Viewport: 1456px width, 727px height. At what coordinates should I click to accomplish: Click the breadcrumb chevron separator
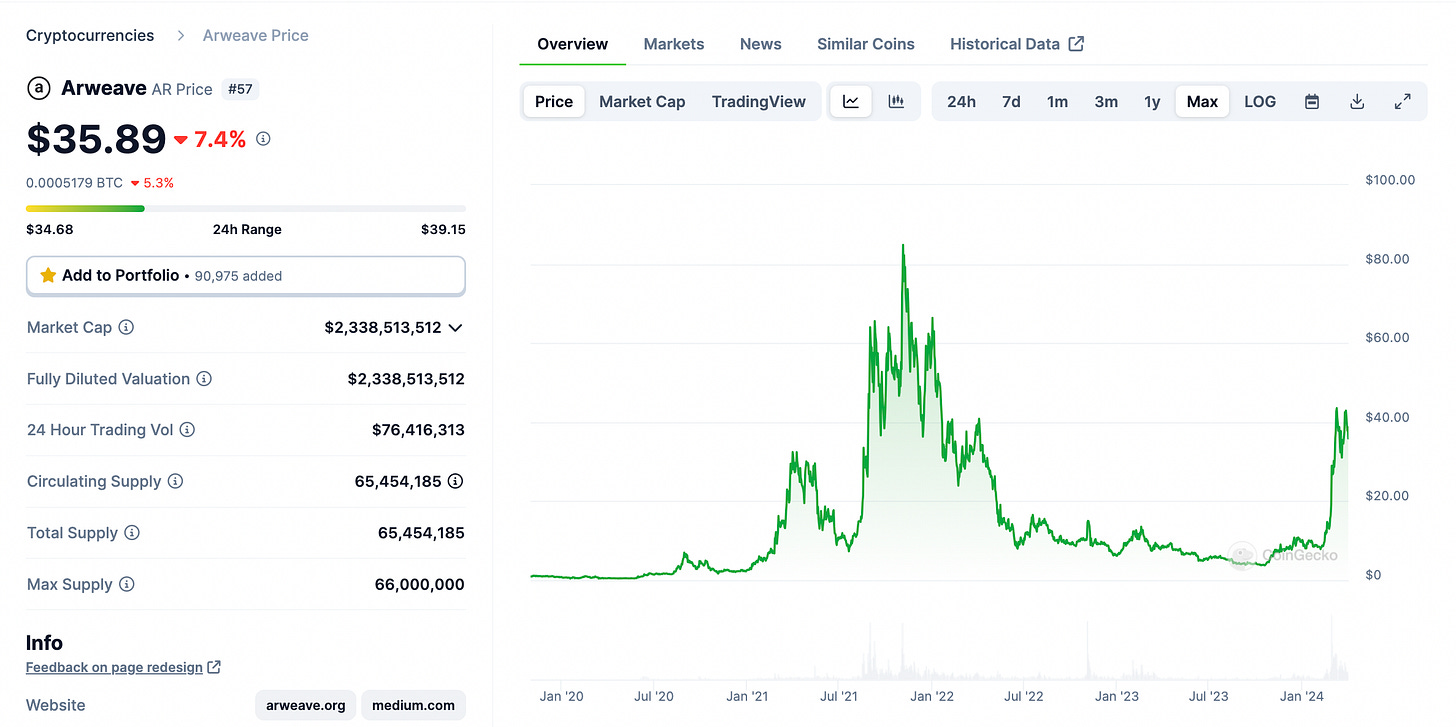pos(181,35)
